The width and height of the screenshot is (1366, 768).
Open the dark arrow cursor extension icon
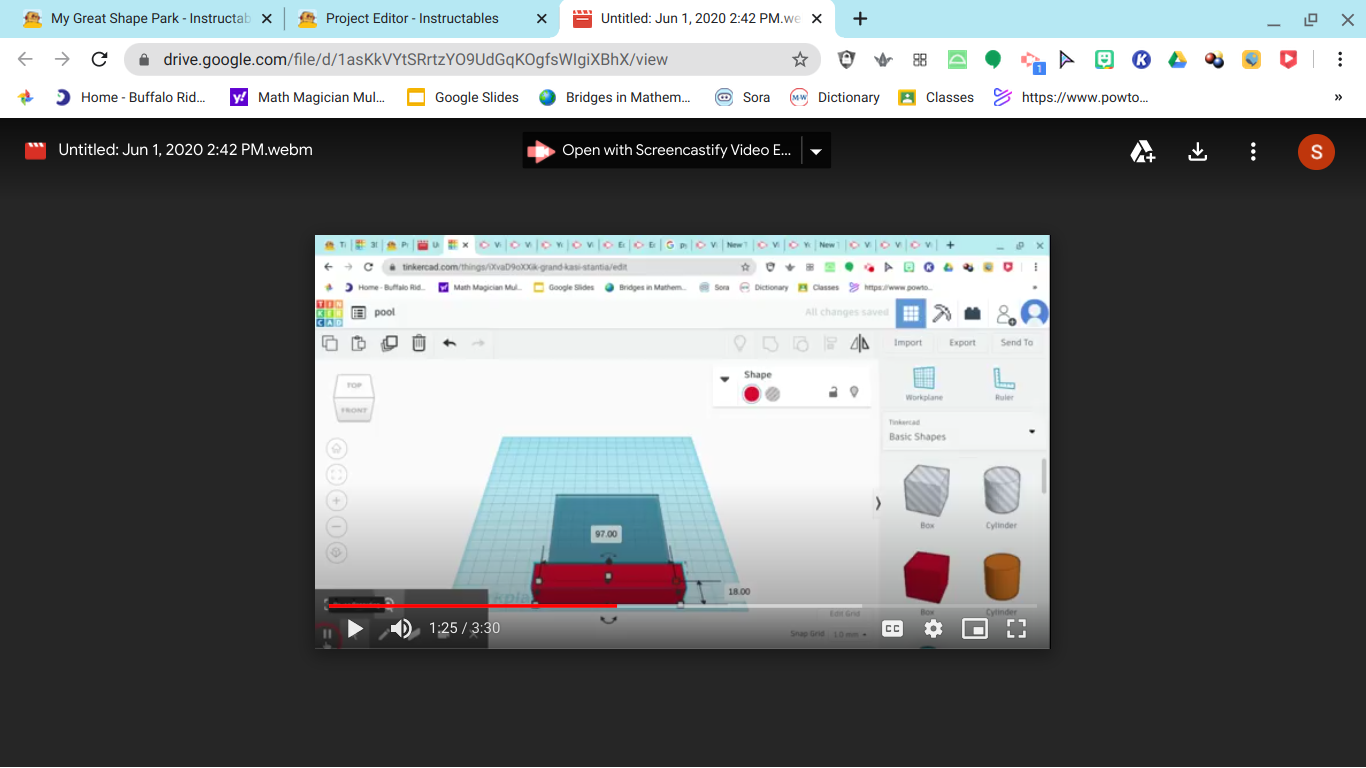tap(1067, 59)
